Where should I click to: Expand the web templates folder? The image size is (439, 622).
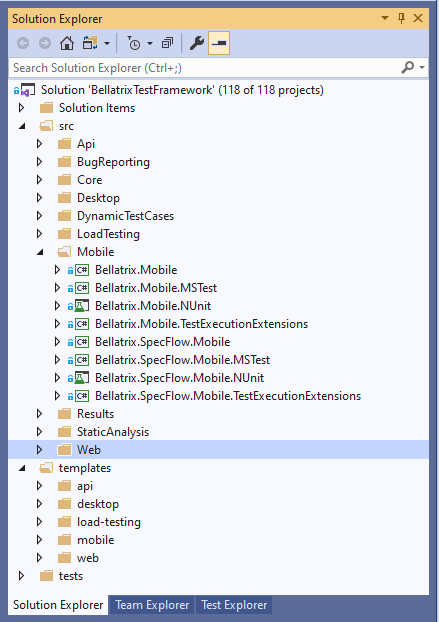tap(40, 558)
